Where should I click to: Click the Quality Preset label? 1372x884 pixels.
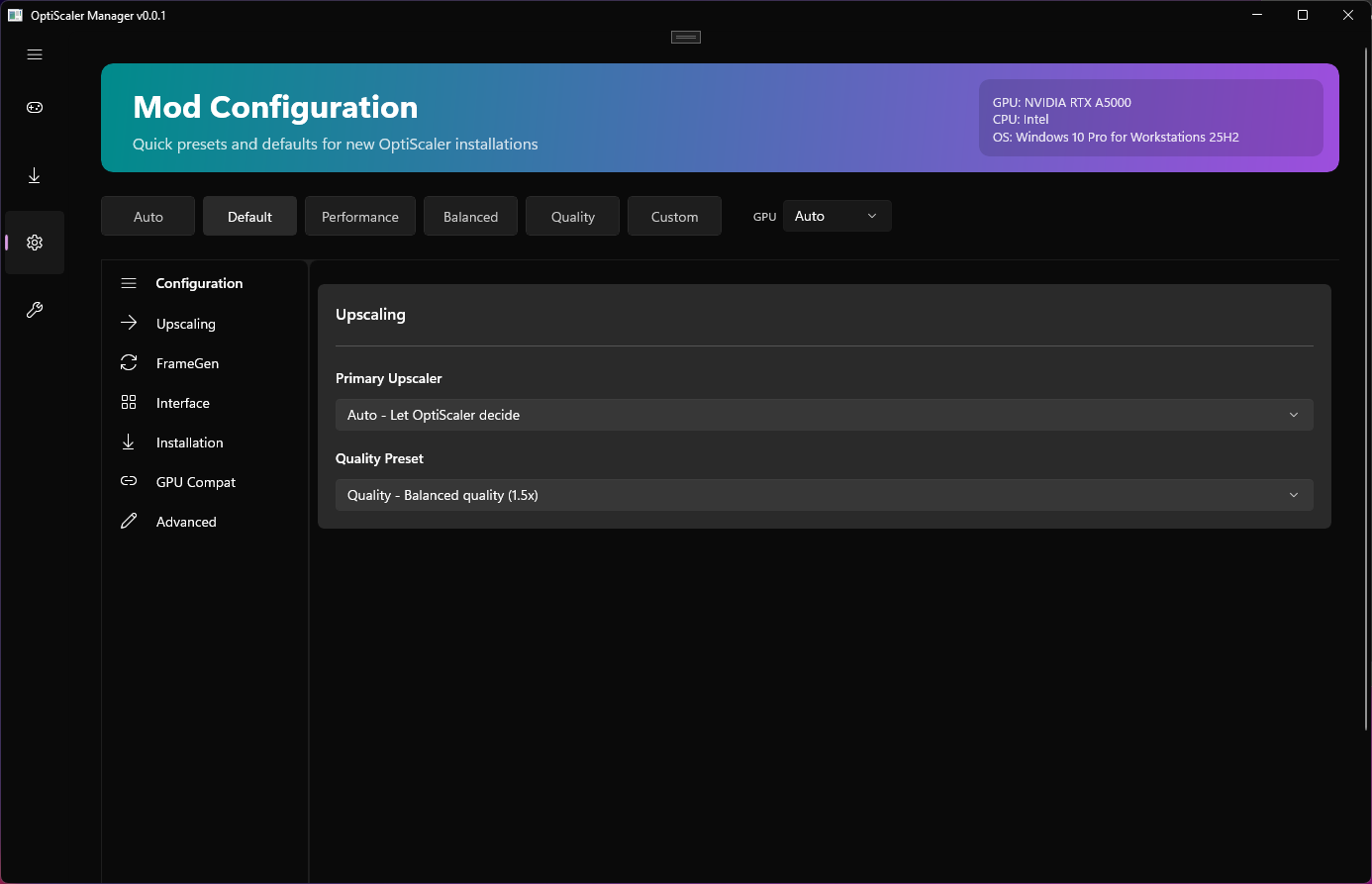pyautogui.click(x=379, y=458)
